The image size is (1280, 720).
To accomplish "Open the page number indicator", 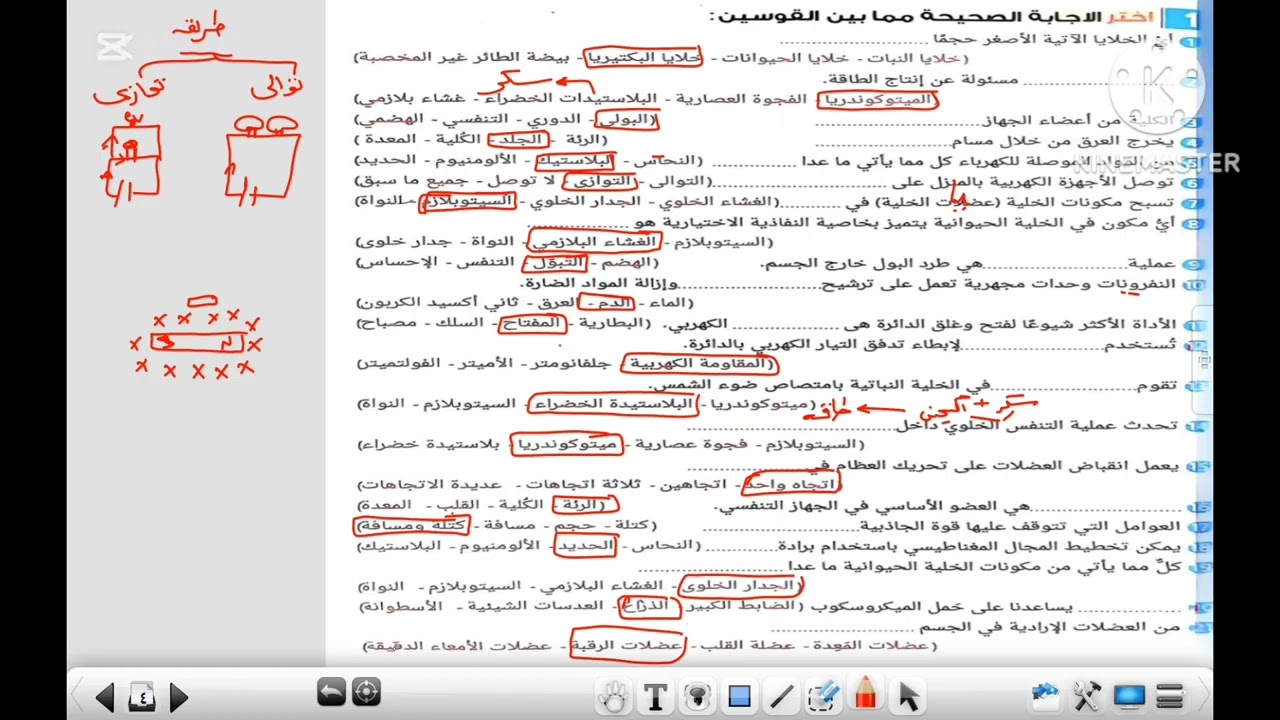I will coord(142,697).
